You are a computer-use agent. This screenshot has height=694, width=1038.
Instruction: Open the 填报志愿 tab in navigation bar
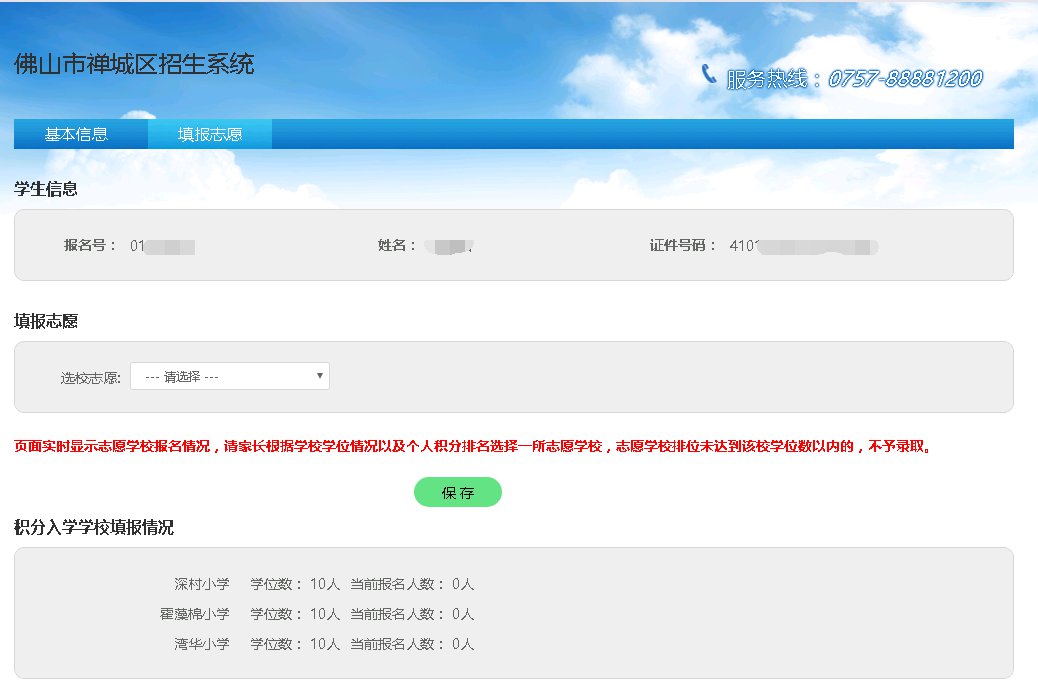(x=210, y=134)
